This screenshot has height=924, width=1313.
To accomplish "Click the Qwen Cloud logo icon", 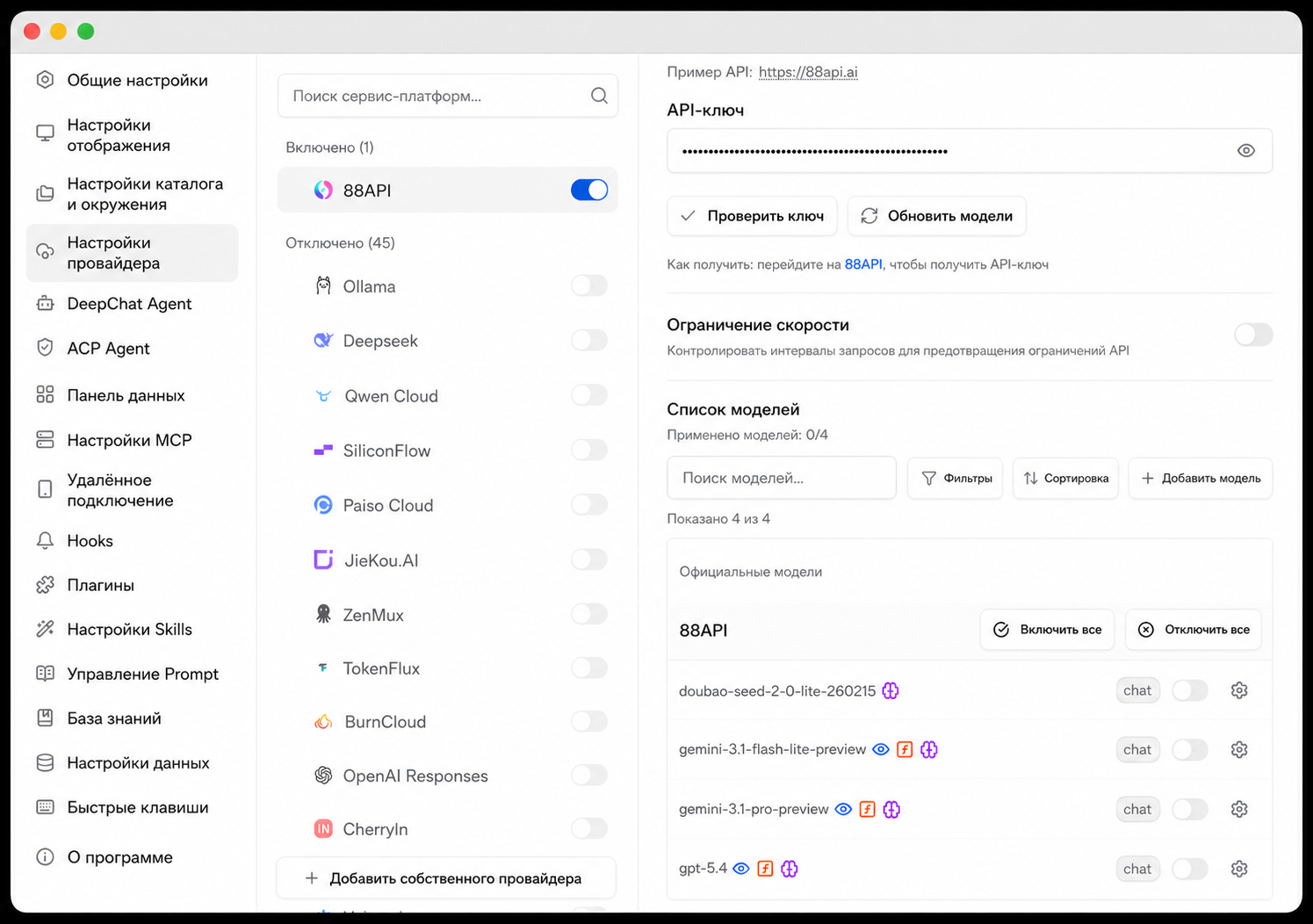I will [323, 396].
